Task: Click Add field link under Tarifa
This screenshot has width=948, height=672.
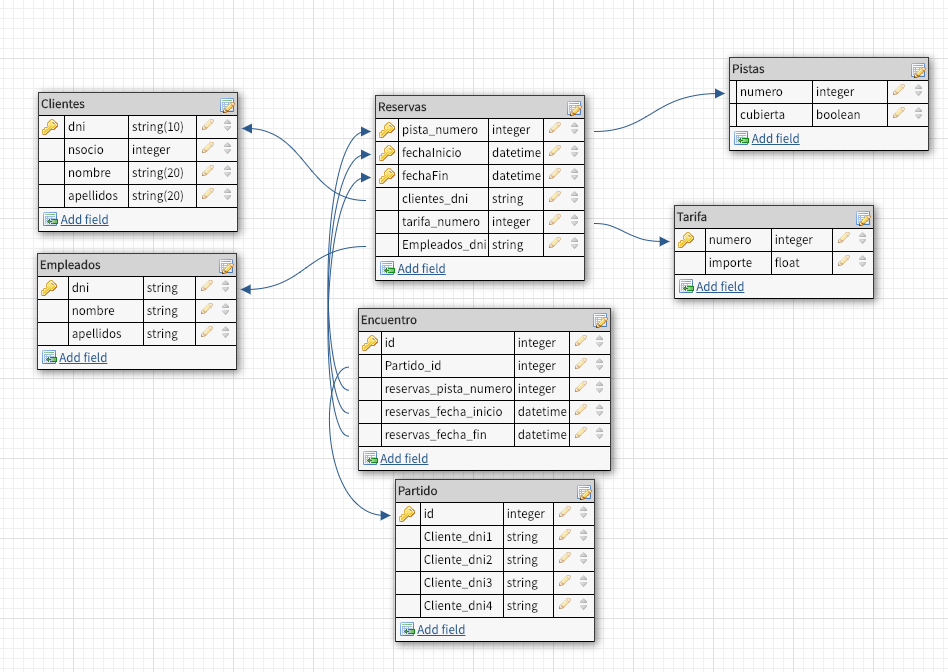Action: 720,286
